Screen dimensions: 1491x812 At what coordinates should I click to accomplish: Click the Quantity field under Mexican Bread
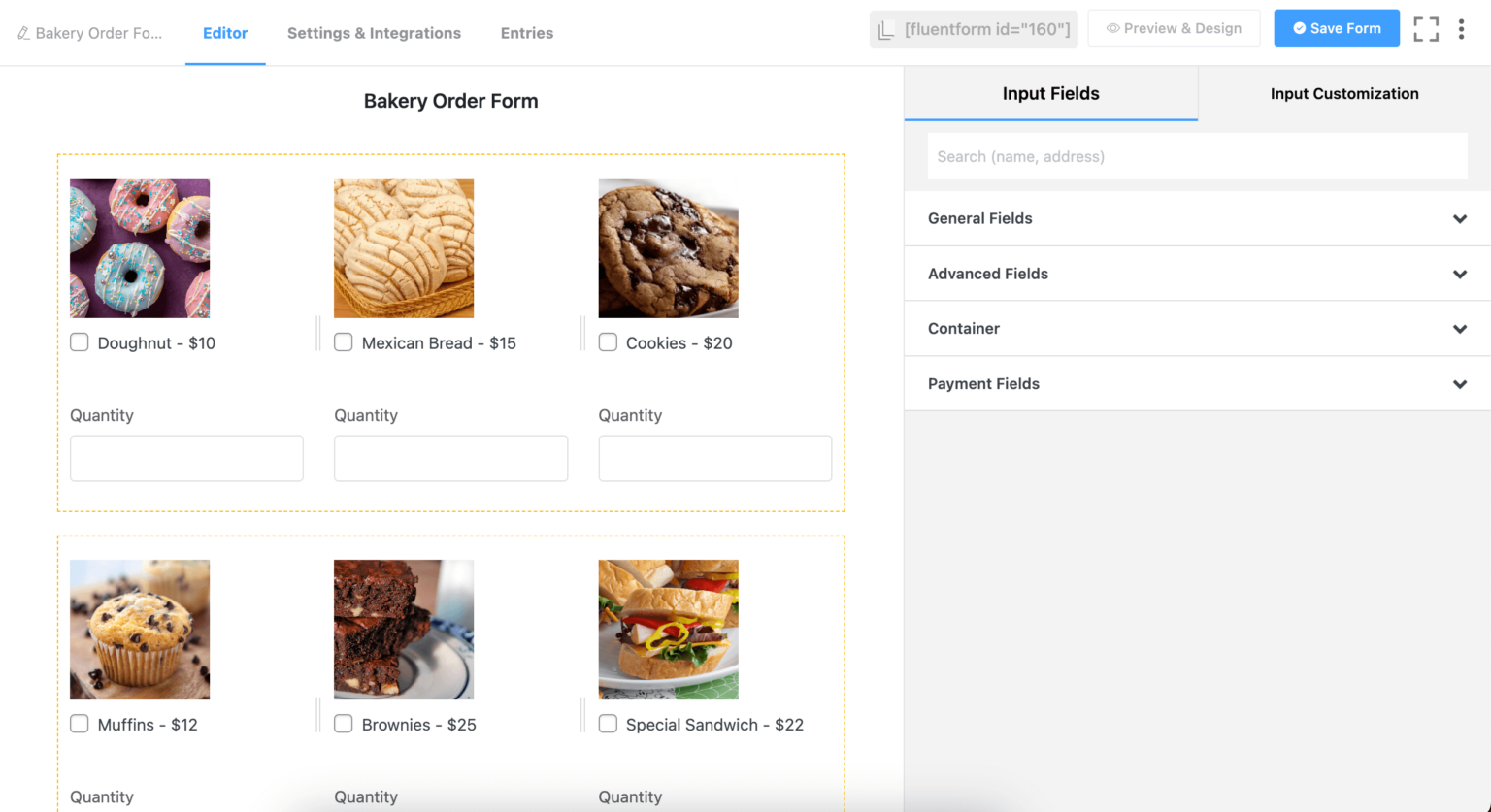tap(450, 457)
